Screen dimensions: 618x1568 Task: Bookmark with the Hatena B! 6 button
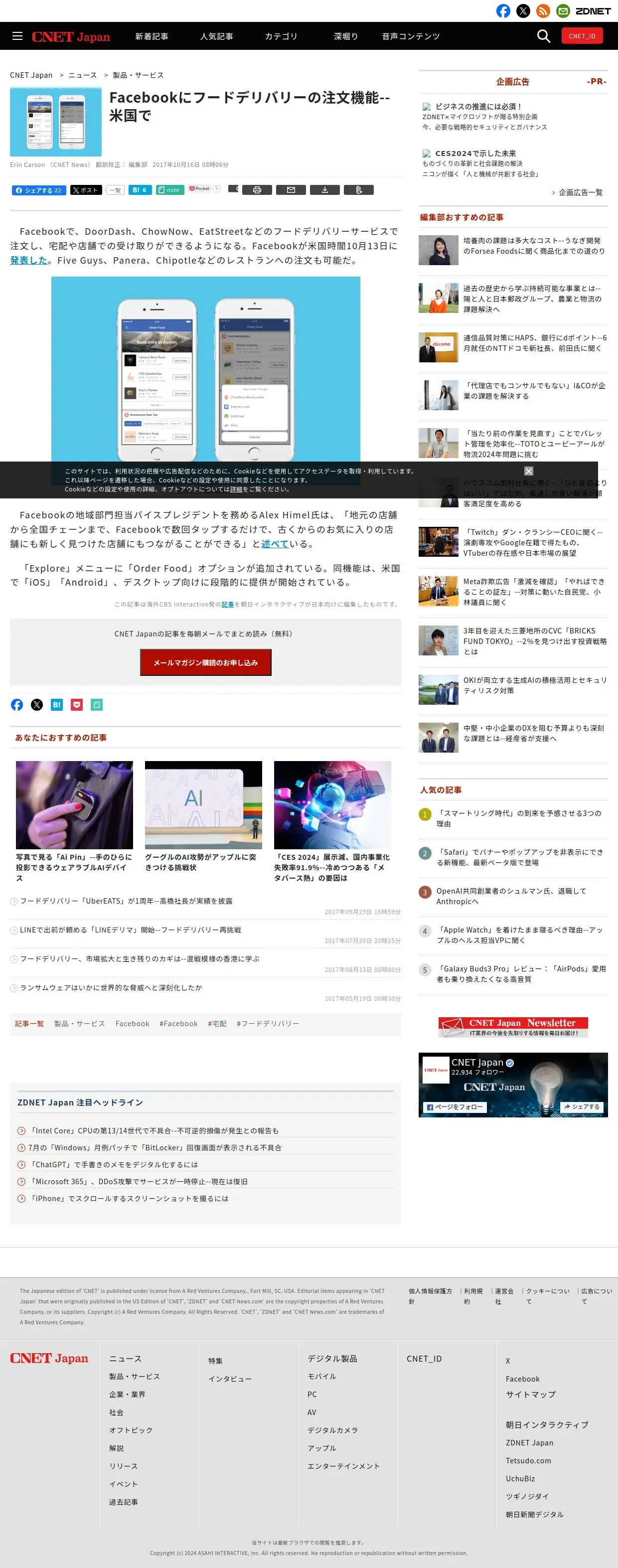(x=140, y=190)
